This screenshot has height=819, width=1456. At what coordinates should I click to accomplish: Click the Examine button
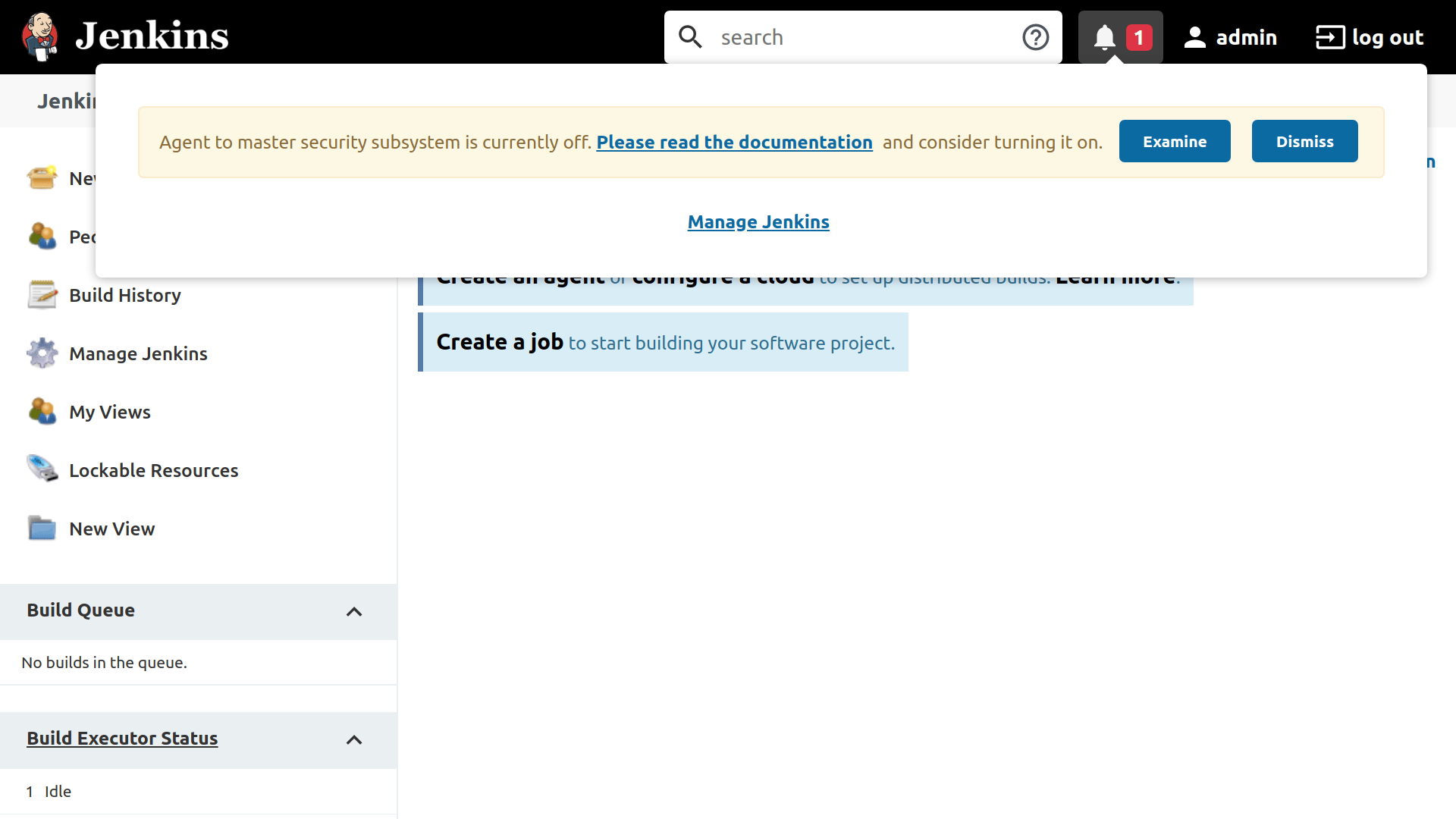pyautogui.click(x=1175, y=141)
